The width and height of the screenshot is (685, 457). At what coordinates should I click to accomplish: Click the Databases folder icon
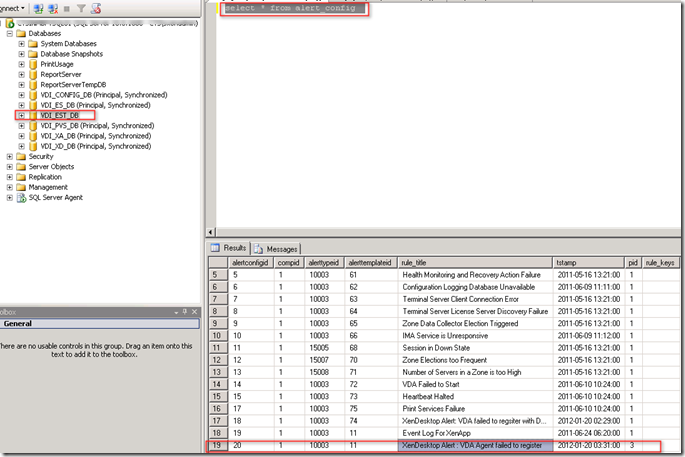click(x=21, y=34)
